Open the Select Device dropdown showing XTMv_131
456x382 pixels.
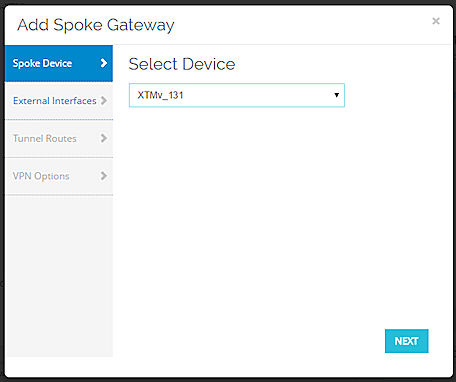(237, 95)
